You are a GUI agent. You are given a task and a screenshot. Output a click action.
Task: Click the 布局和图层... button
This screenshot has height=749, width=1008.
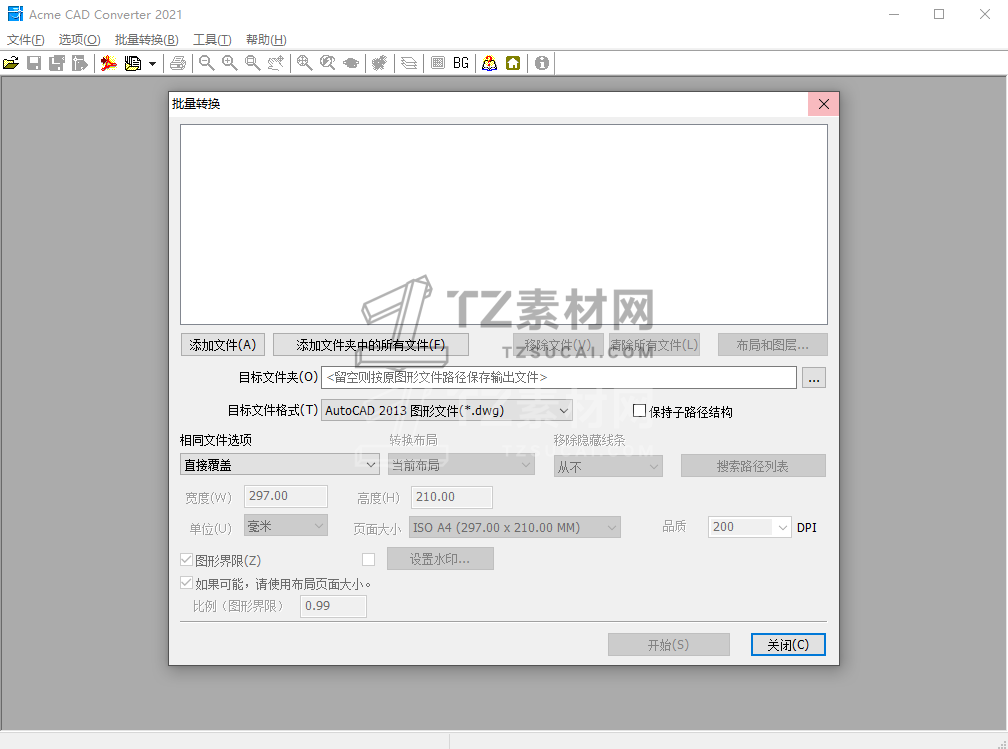[x=773, y=345]
